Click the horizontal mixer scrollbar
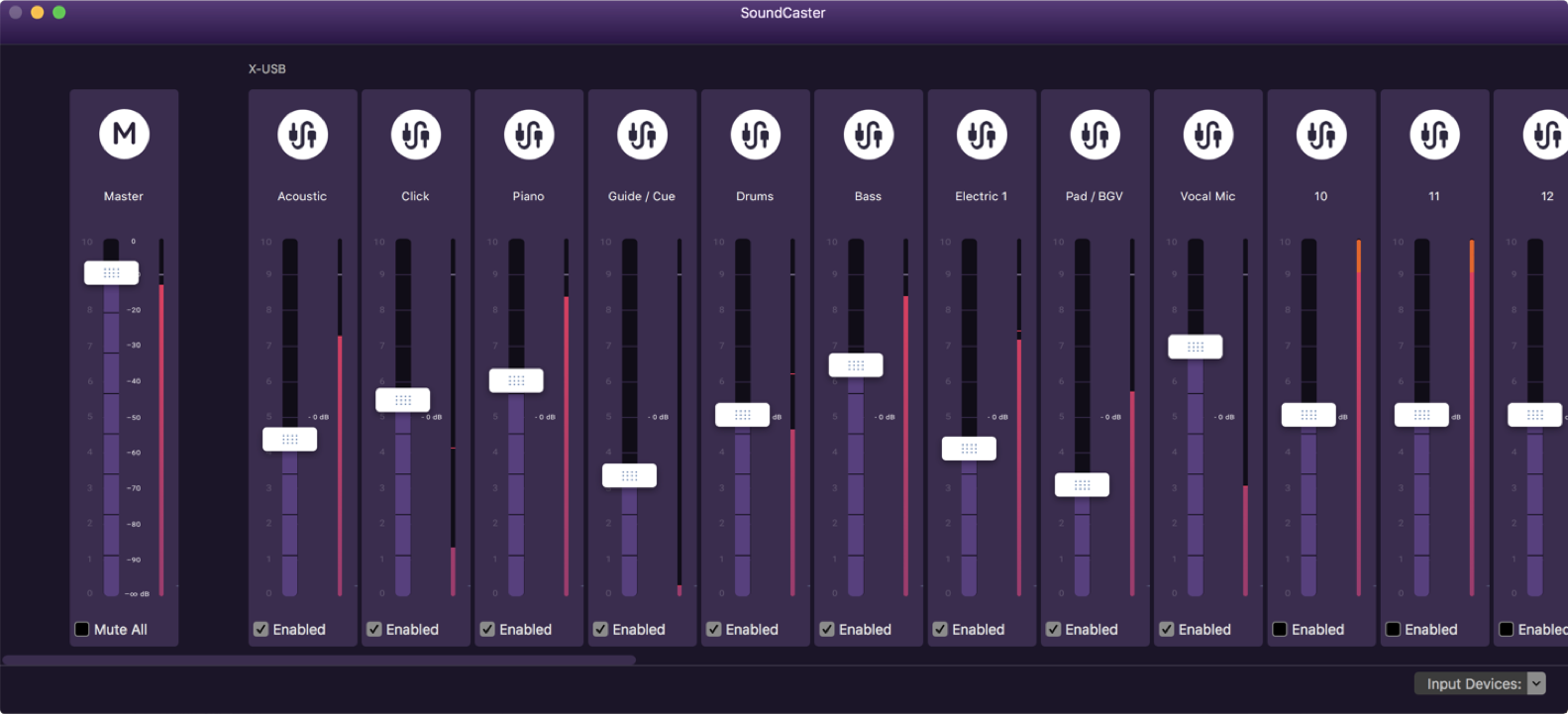This screenshot has height=714, width=1568. [319, 660]
